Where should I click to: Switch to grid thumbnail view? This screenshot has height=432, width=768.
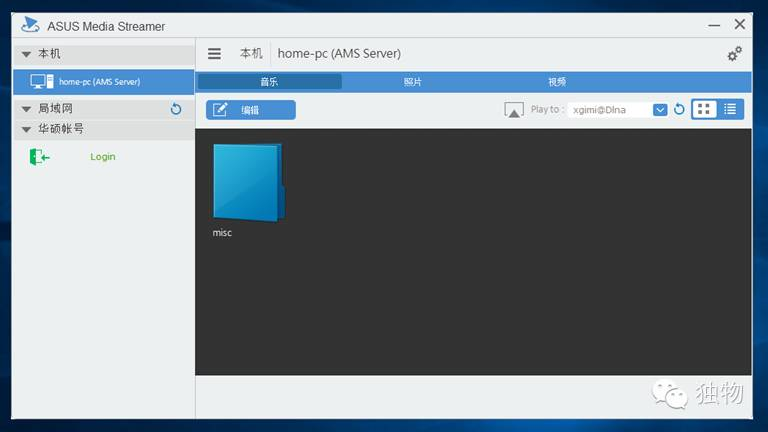click(704, 110)
